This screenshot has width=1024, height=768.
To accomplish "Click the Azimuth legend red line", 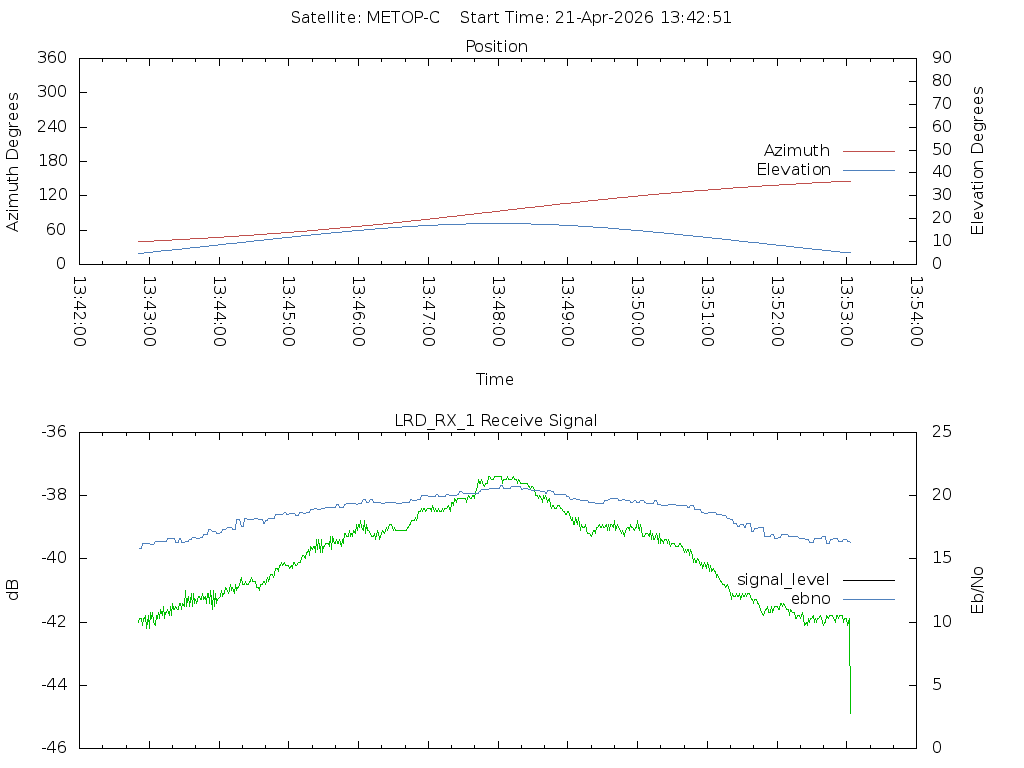I will click(869, 151).
